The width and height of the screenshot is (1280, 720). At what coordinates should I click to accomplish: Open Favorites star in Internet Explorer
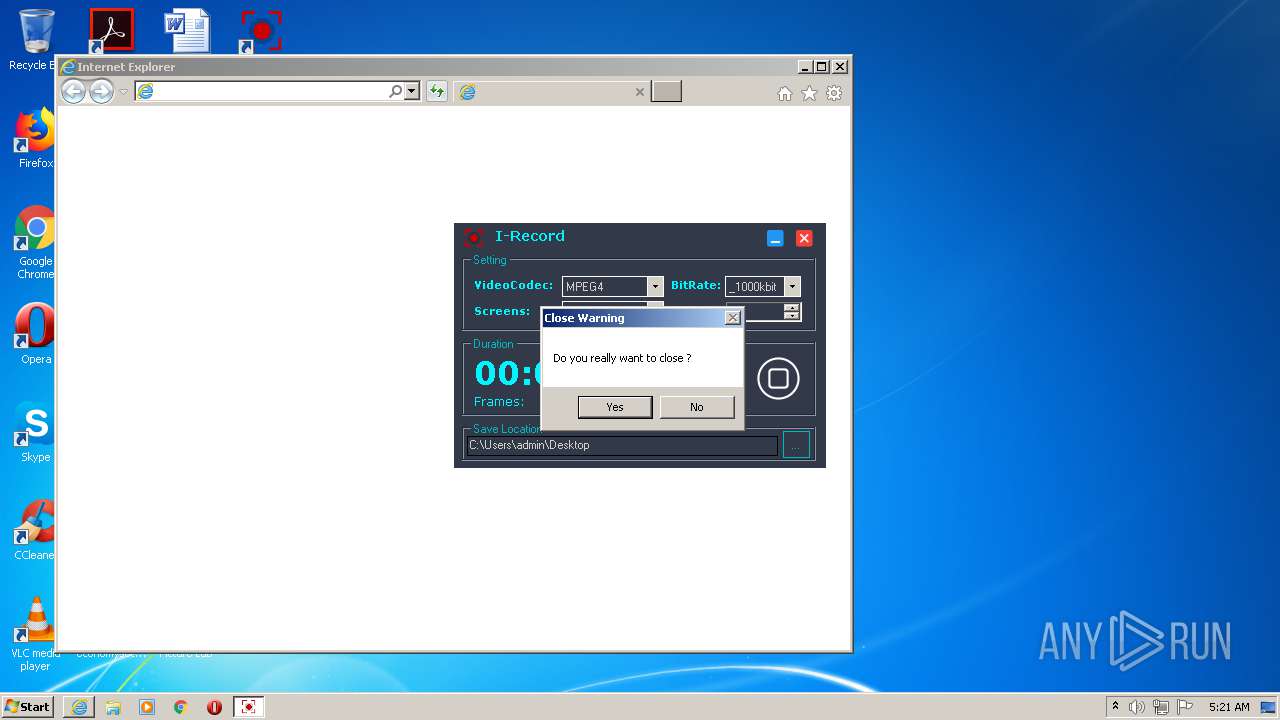click(x=809, y=93)
